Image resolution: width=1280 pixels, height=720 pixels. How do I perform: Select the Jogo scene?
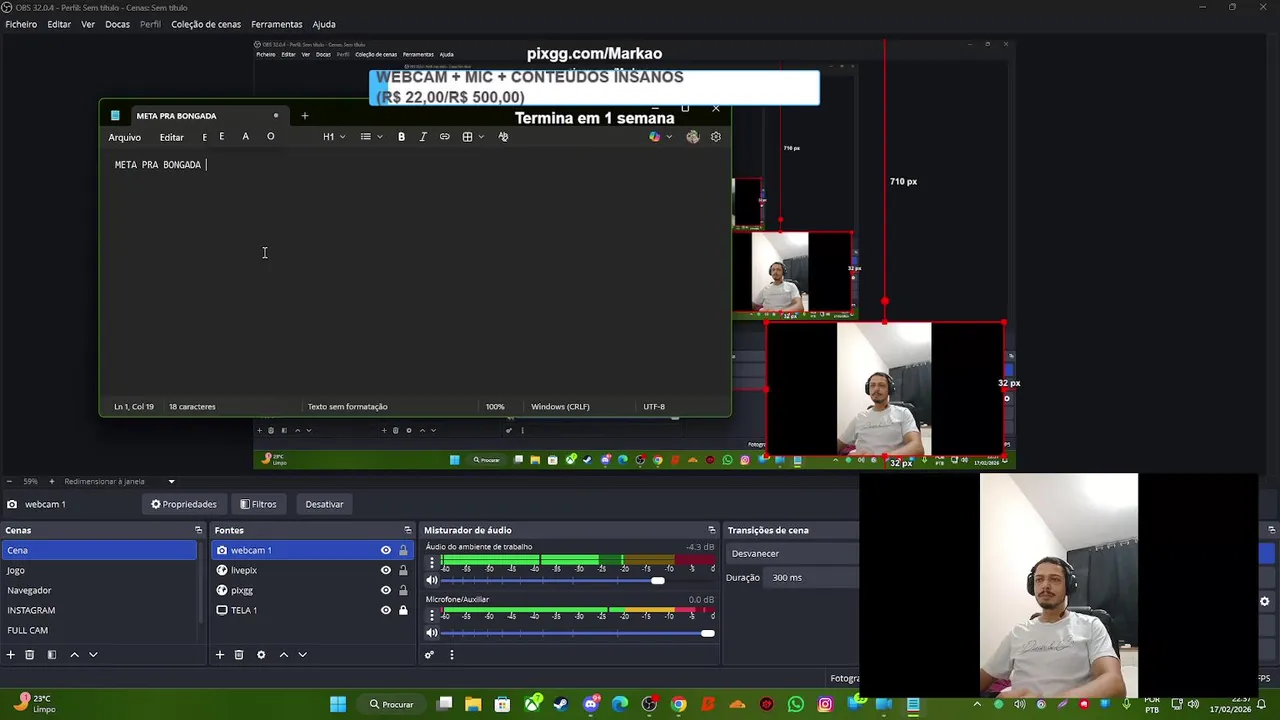click(99, 570)
